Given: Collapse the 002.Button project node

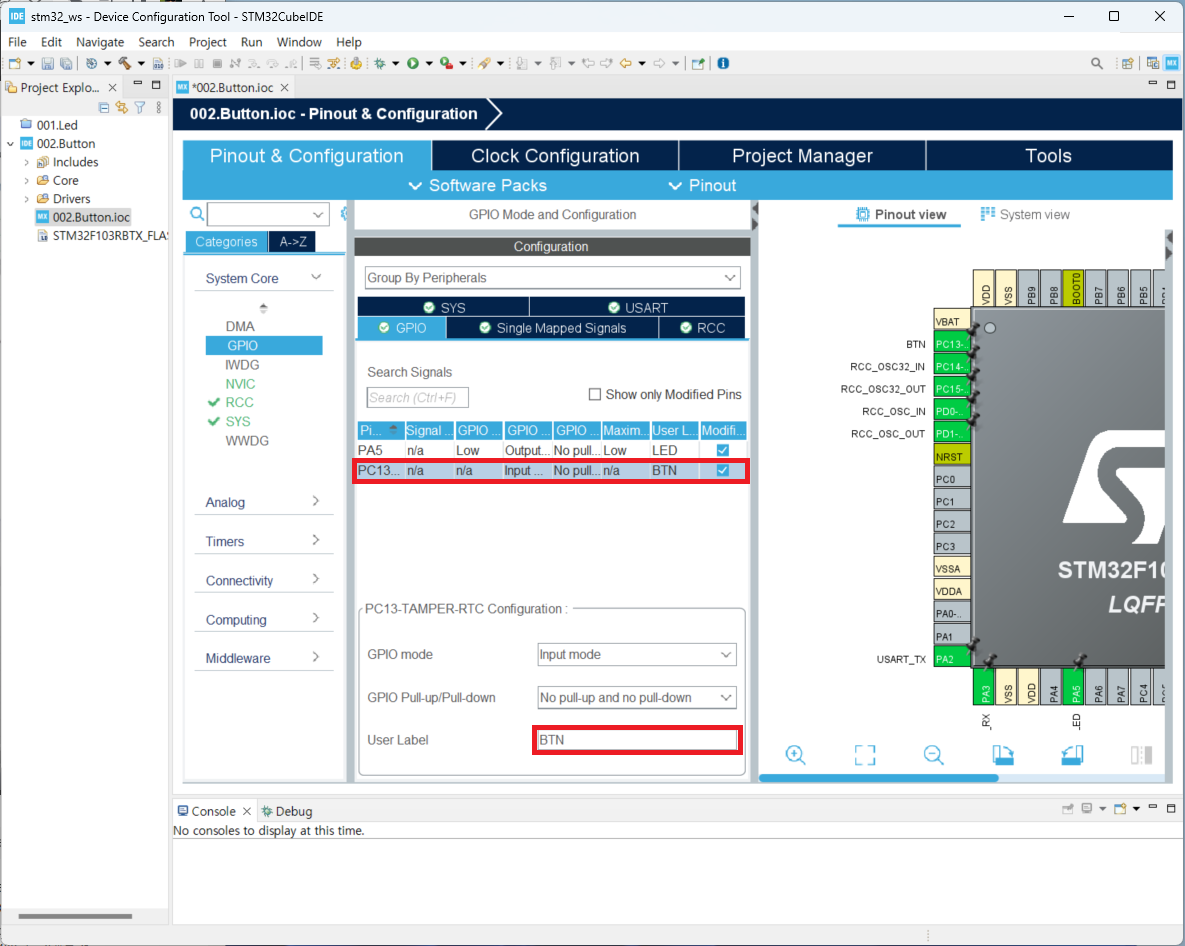Looking at the screenshot, I should [x=11, y=144].
